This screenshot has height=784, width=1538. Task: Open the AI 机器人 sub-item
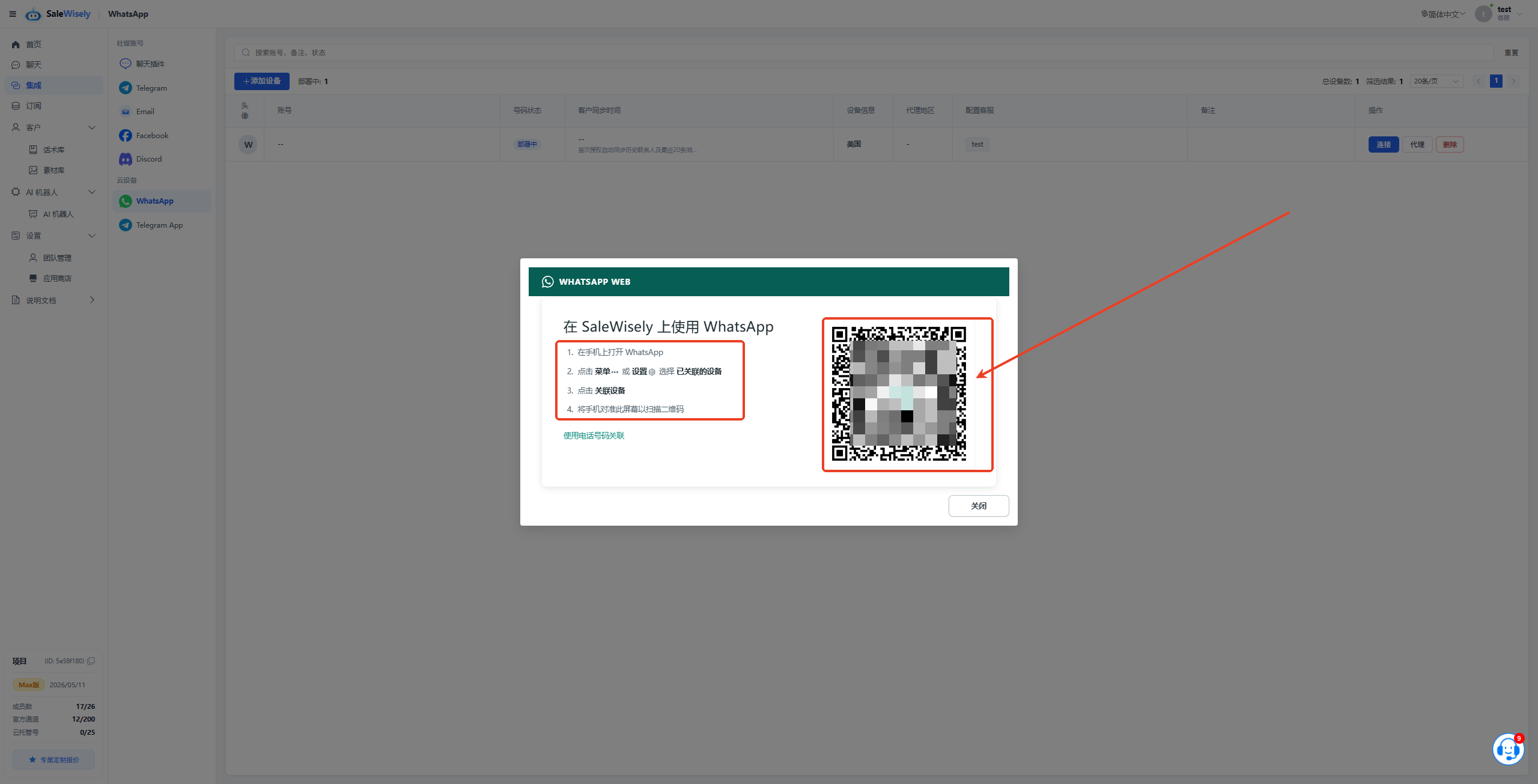tap(58, 214)
